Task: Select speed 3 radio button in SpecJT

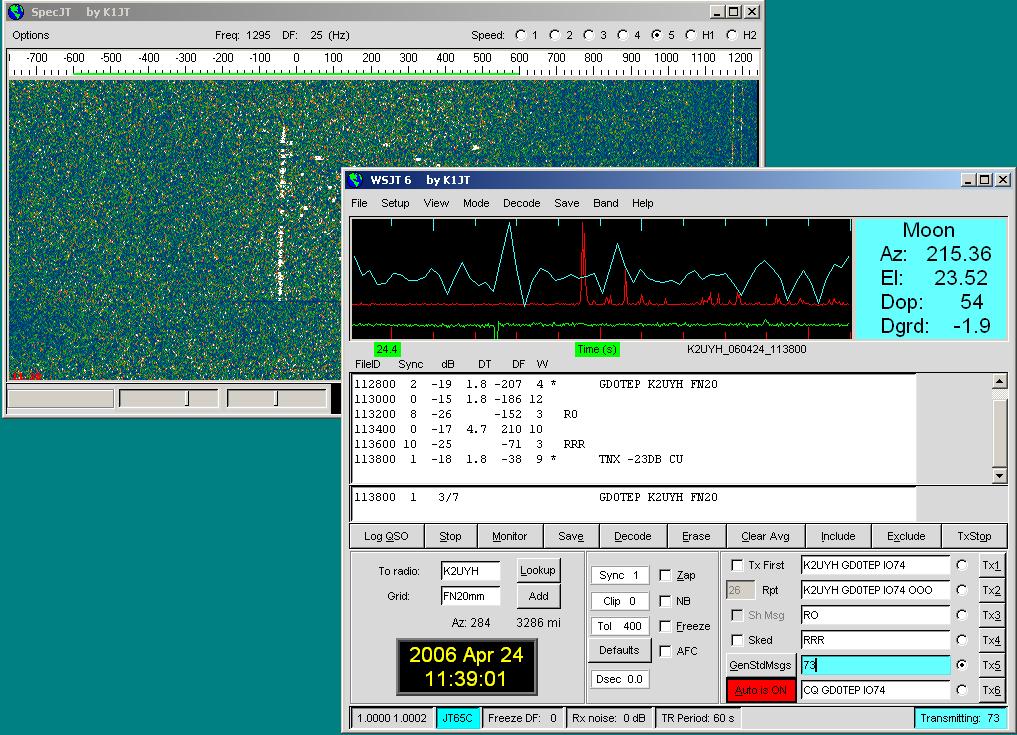Action: tap(587, 35)
